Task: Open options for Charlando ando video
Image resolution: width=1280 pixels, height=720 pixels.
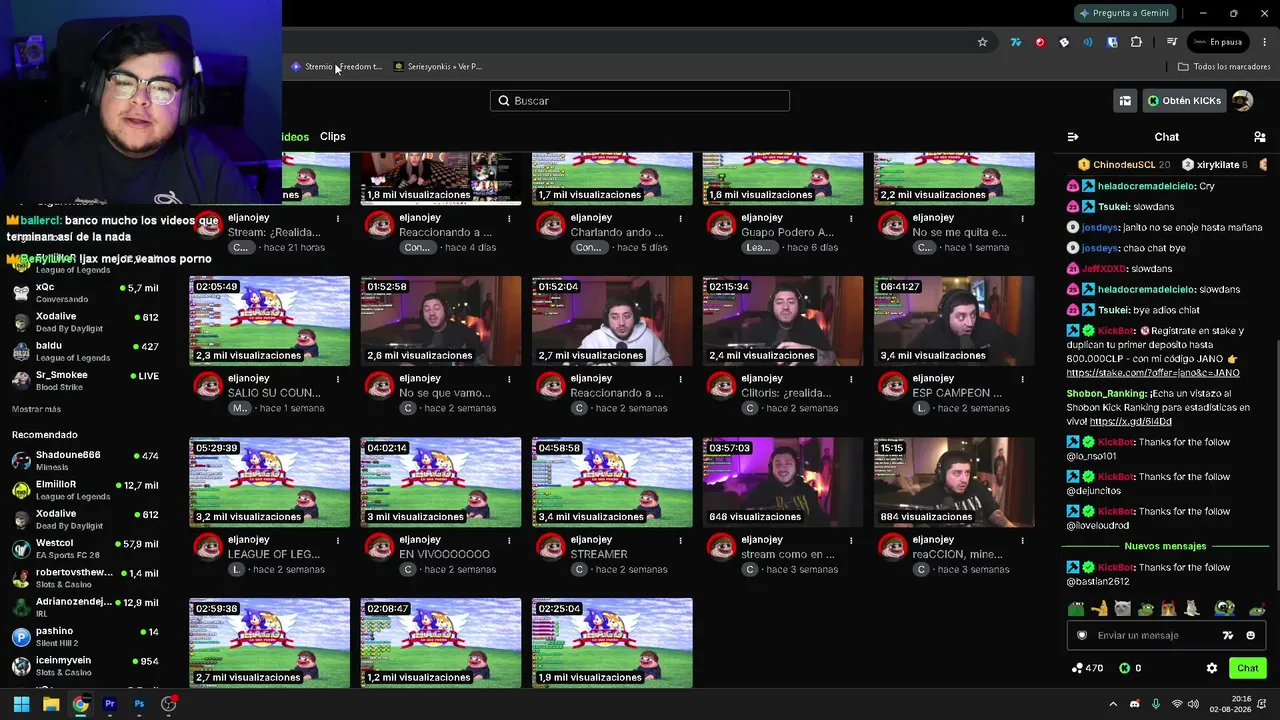Action: [x=680, y=218]
